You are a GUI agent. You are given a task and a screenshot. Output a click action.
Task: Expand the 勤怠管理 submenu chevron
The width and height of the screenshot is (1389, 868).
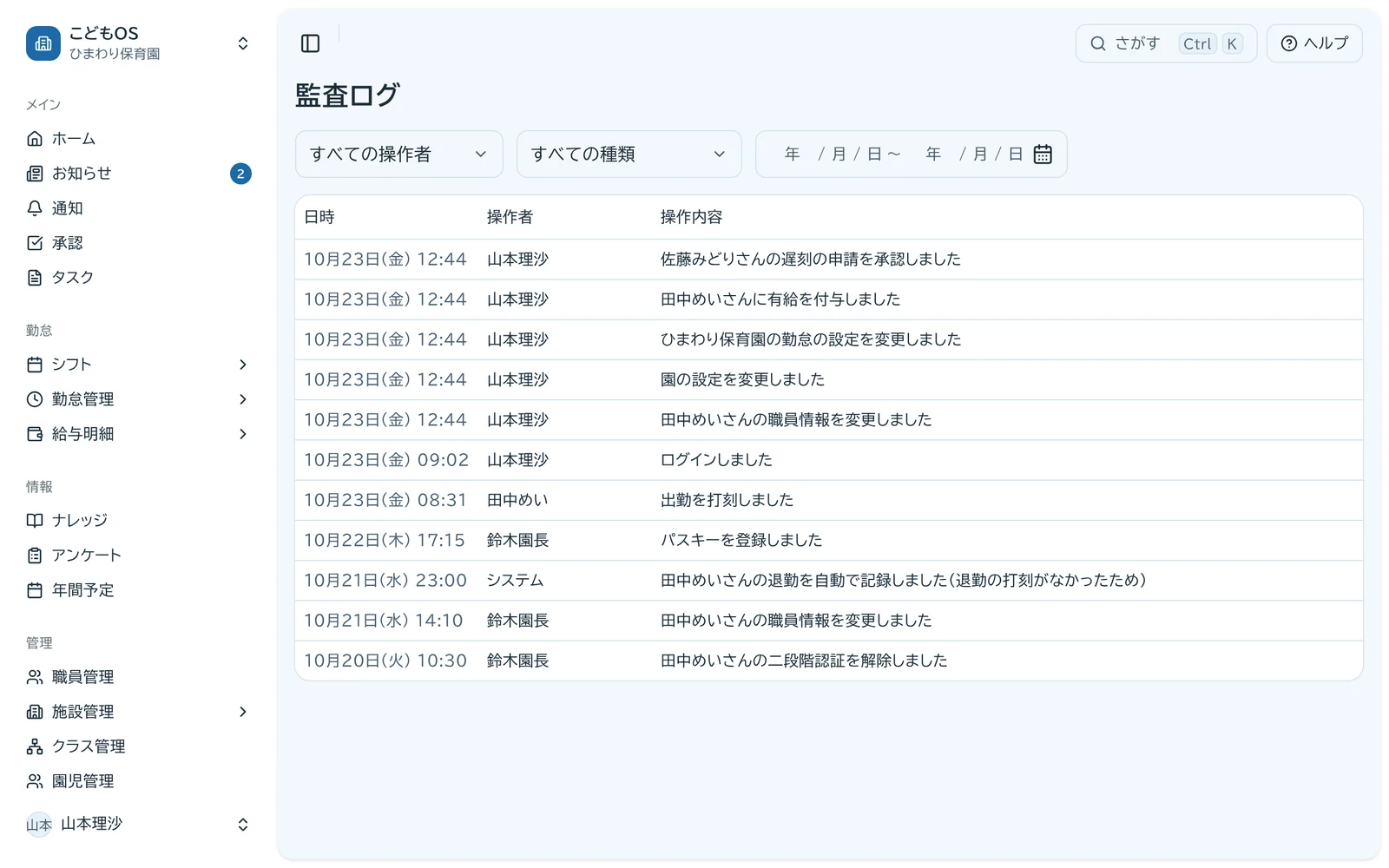point(243,399)
